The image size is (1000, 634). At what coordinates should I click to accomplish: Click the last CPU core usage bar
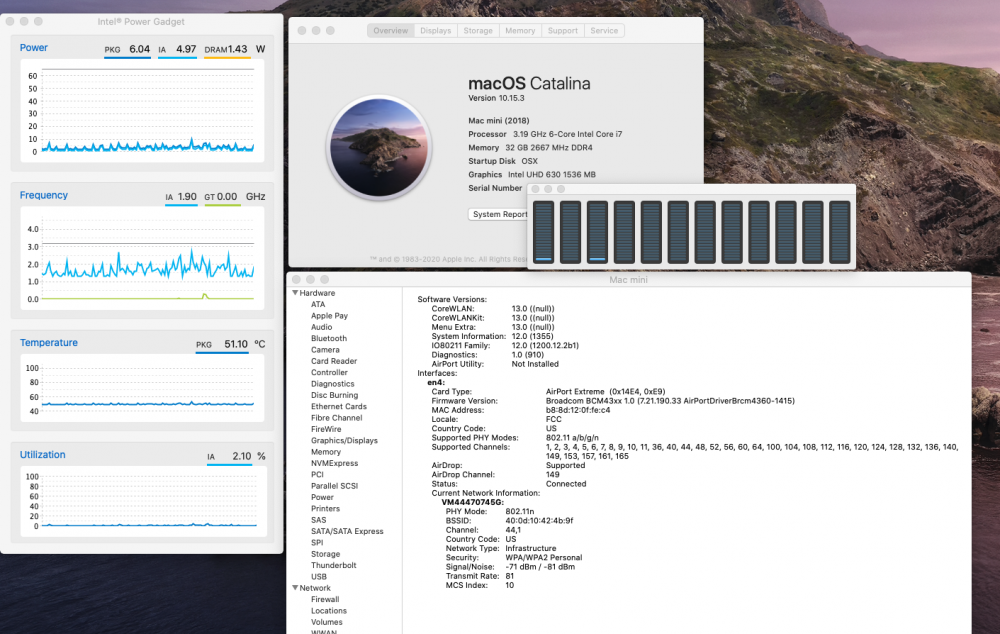point(839,232)
